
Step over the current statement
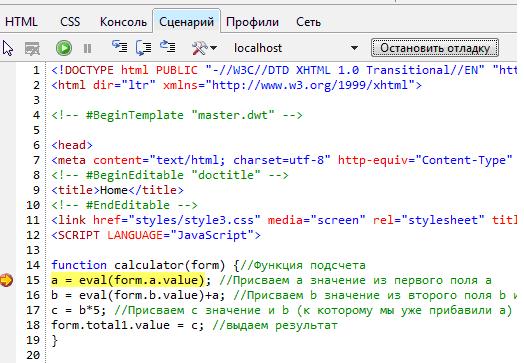tap(144, 47)
